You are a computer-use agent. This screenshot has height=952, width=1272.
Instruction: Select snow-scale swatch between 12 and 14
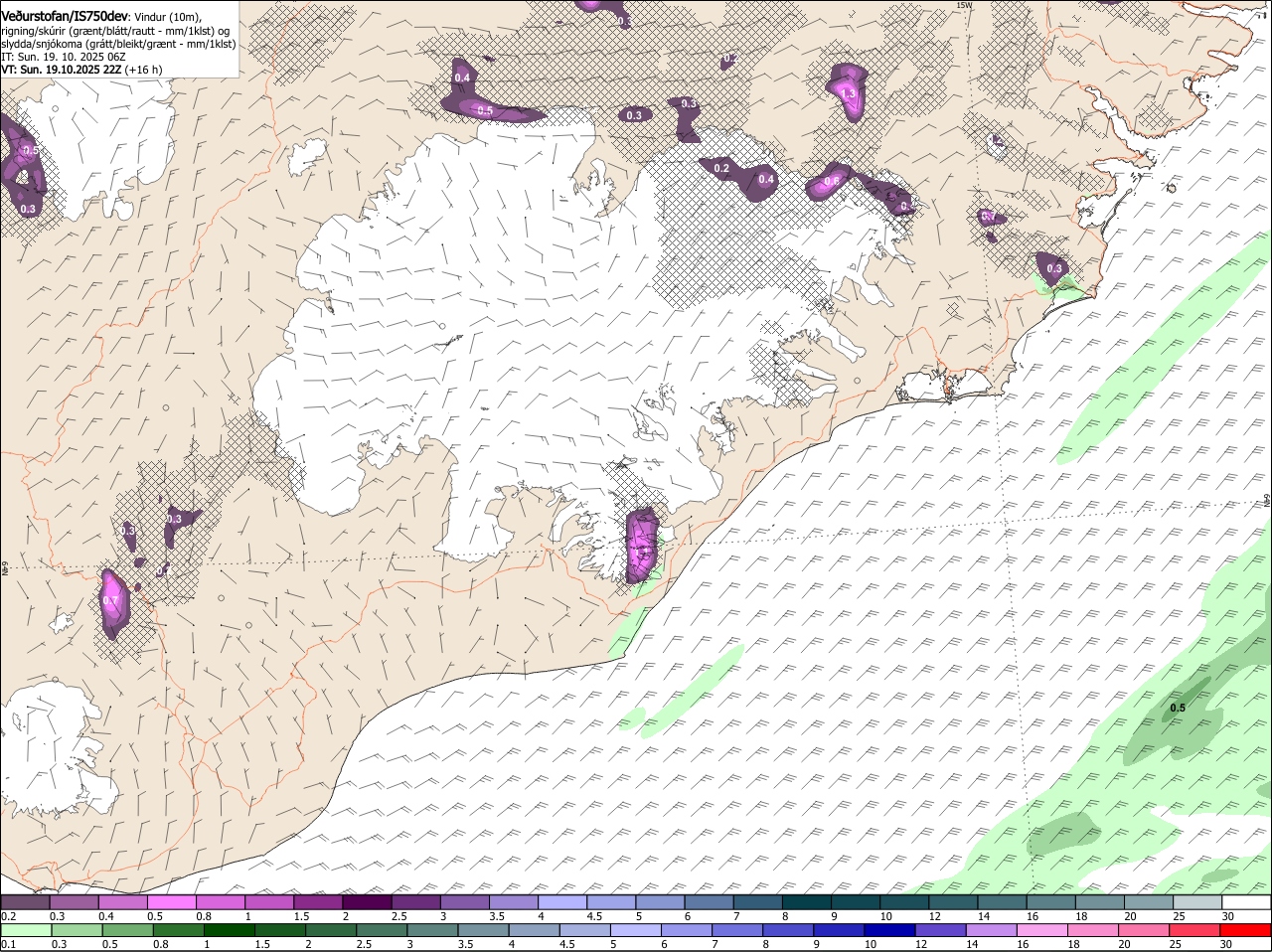coord(953,902)
